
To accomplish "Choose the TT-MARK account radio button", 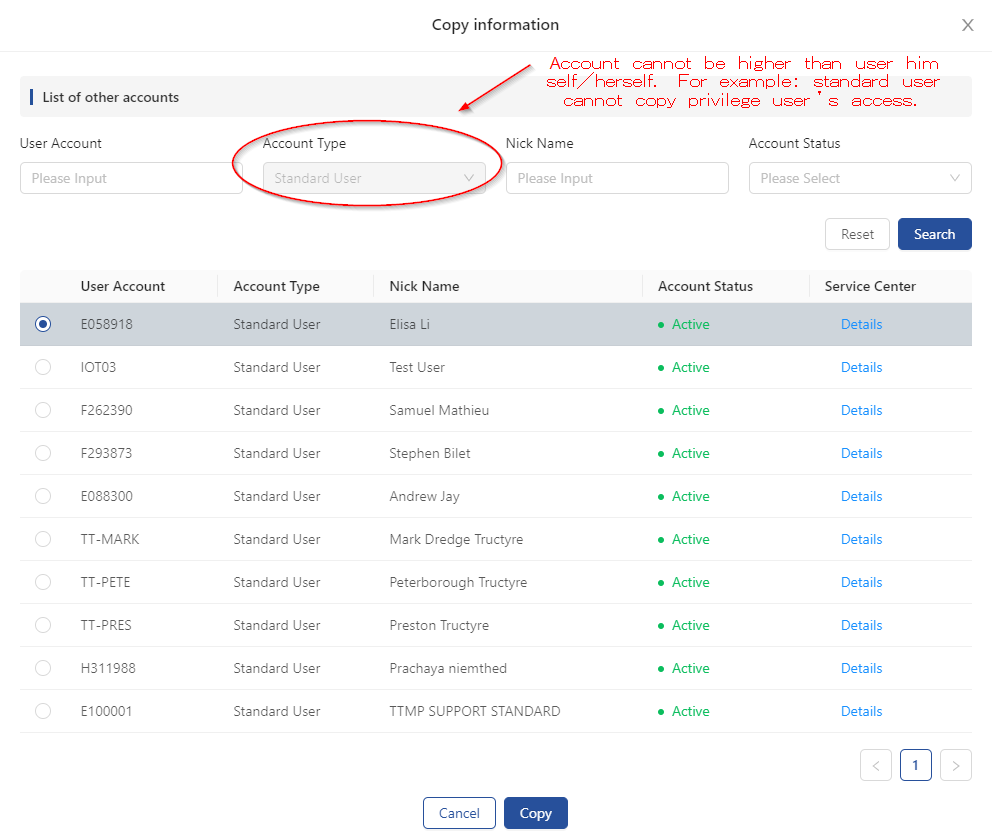I will coord(43,539).
